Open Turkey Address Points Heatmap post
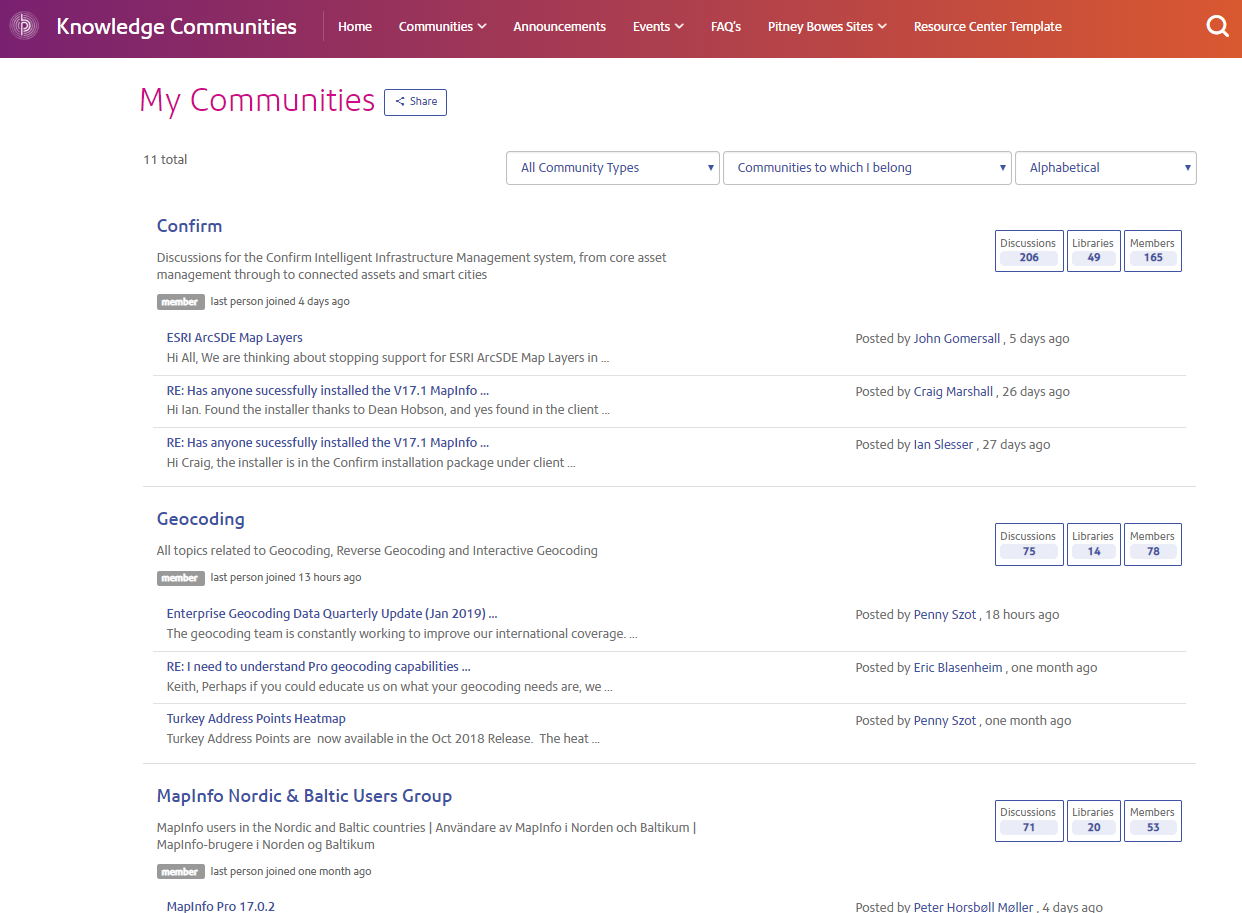Viewport: 1242px width, 913px height. pyautogui.click(x=256, y=719)
